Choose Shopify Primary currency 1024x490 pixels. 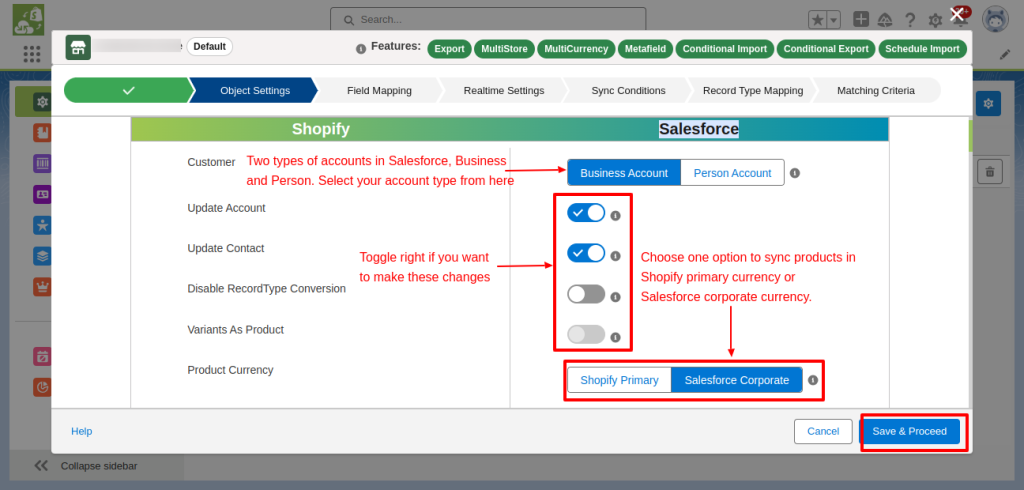[619, 380]
